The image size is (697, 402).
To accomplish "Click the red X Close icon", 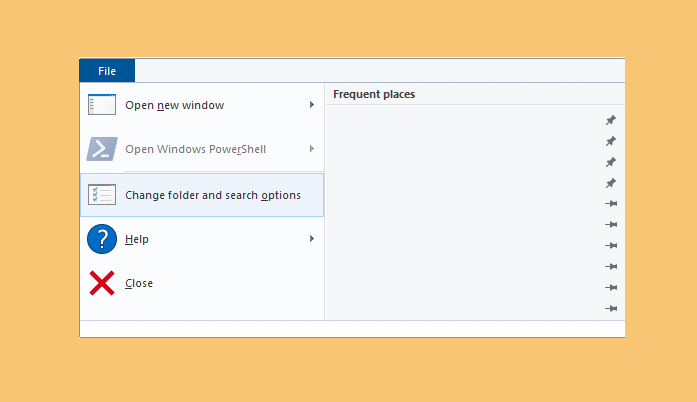I will [102, 283].
